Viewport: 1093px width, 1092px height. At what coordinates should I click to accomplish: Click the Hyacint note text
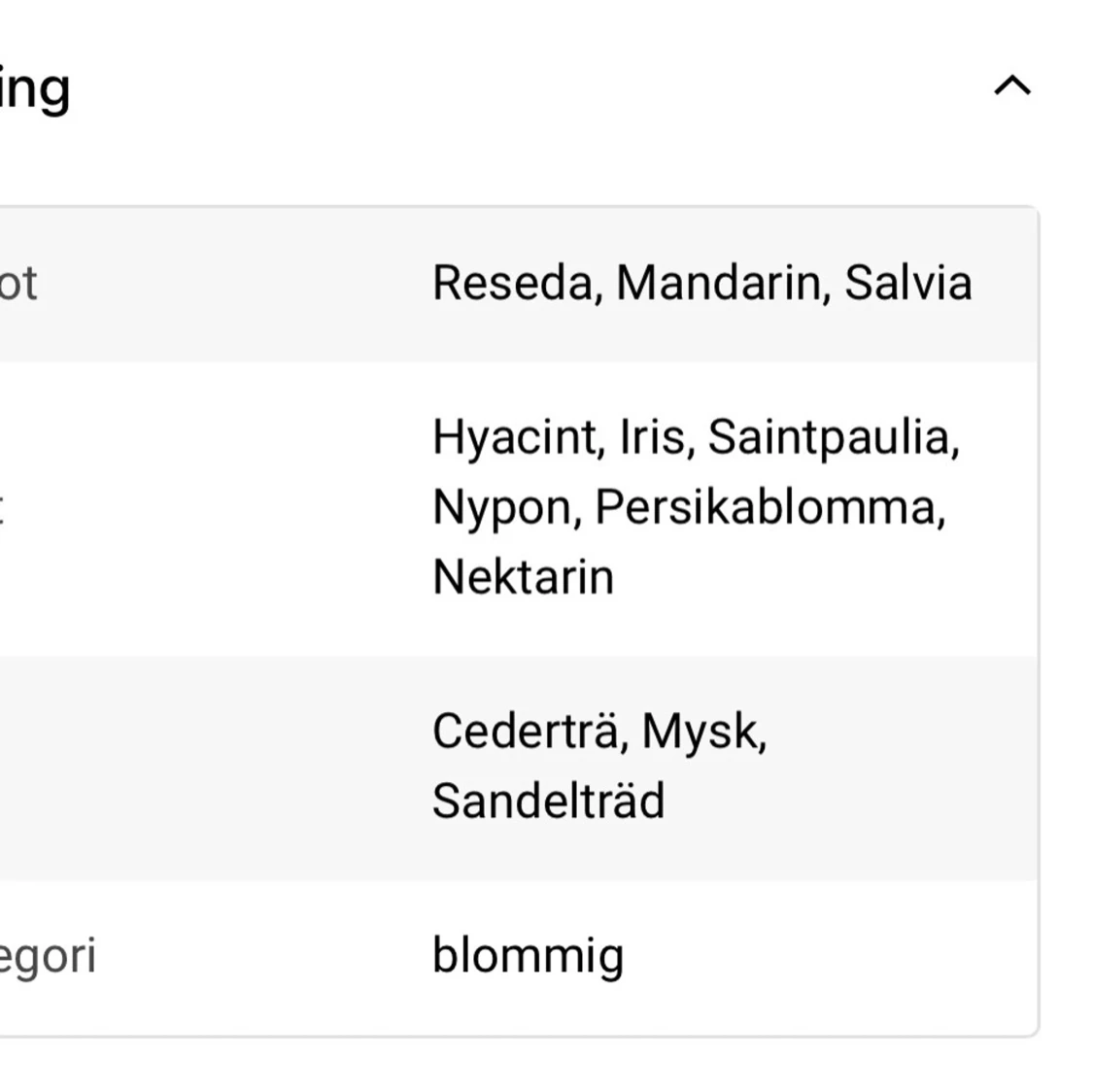click(513, 437)
